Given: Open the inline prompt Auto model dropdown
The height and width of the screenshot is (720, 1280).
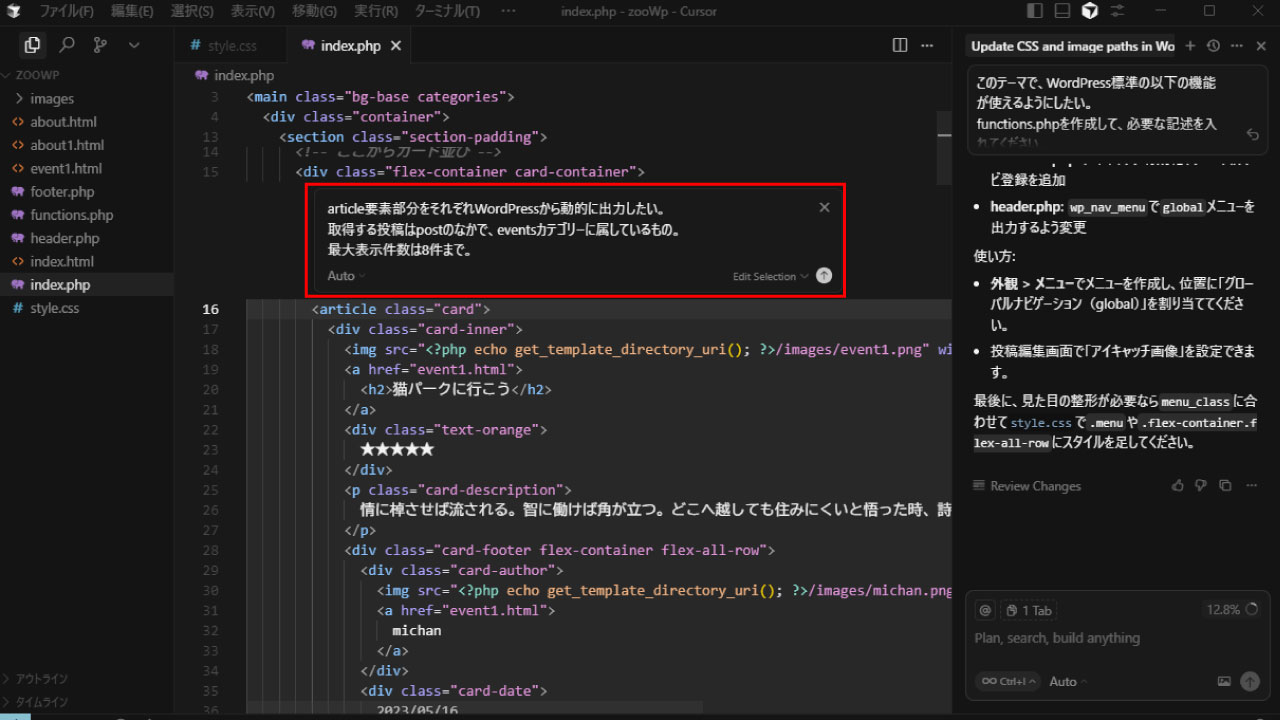Looking at the screenshot, I should pos(346,276).
